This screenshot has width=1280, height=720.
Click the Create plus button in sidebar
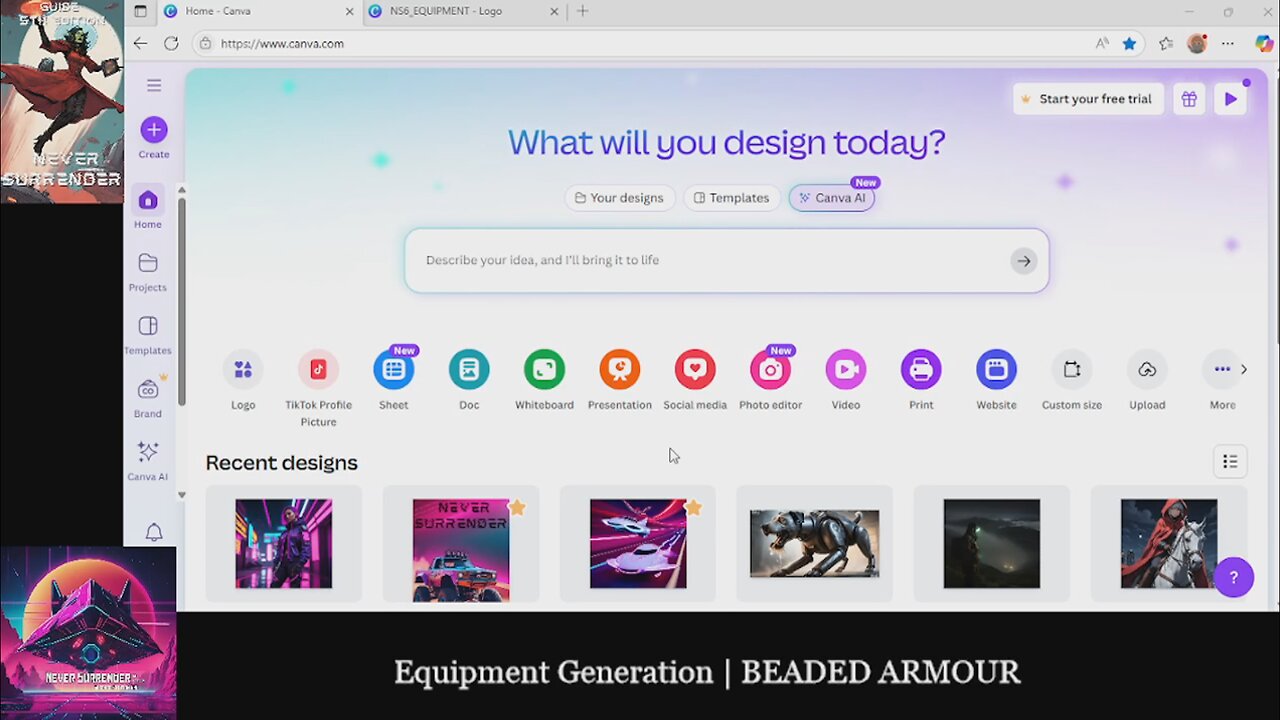point(154,130)
